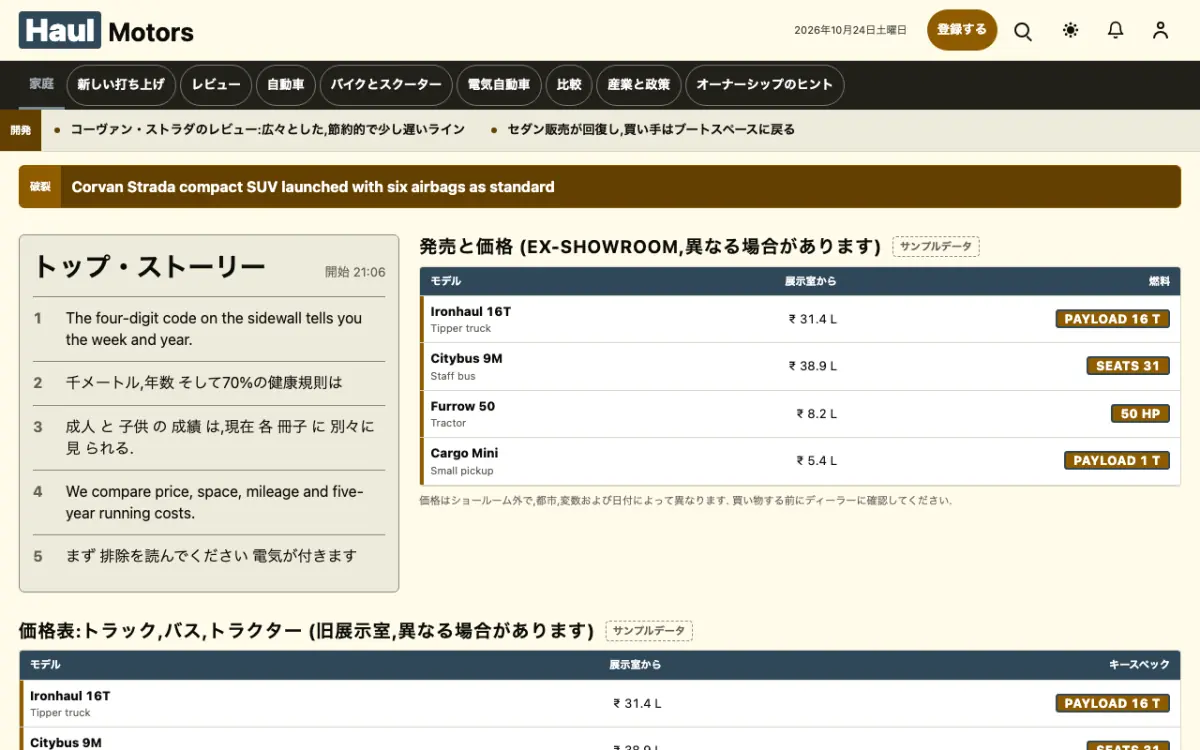Click the ₹ 8.2 L price
The width and height of the screenshot is (1200, 750).
point(817,414)
